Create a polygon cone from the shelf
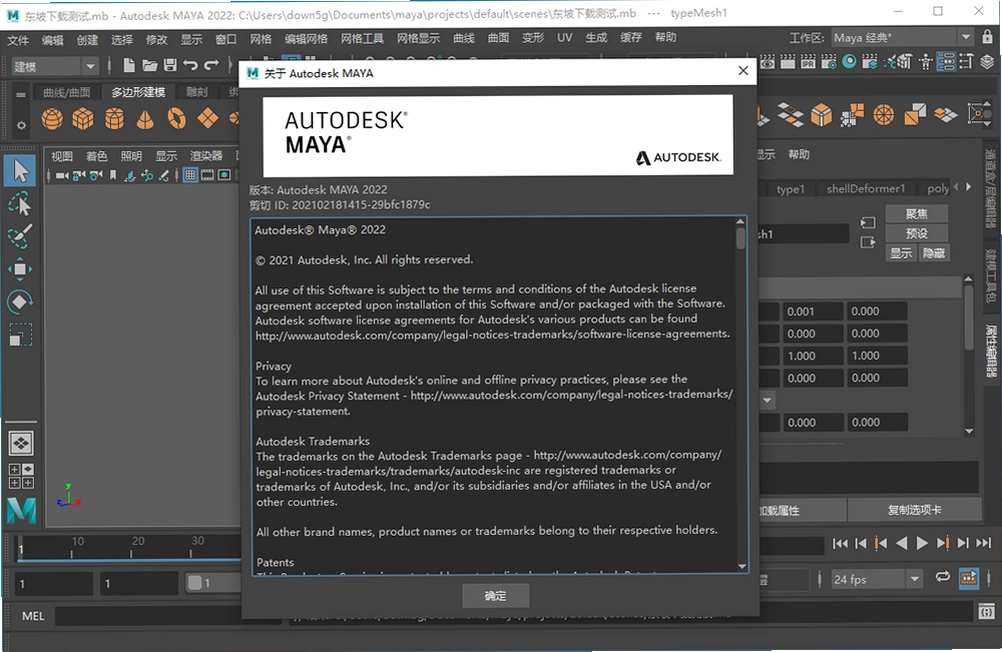 146,119
